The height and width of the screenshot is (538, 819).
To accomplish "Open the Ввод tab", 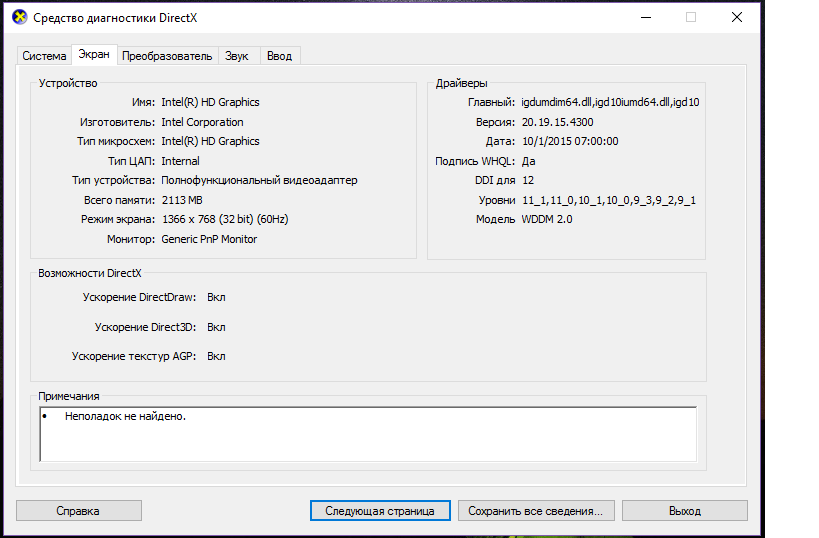I will 279,56.
